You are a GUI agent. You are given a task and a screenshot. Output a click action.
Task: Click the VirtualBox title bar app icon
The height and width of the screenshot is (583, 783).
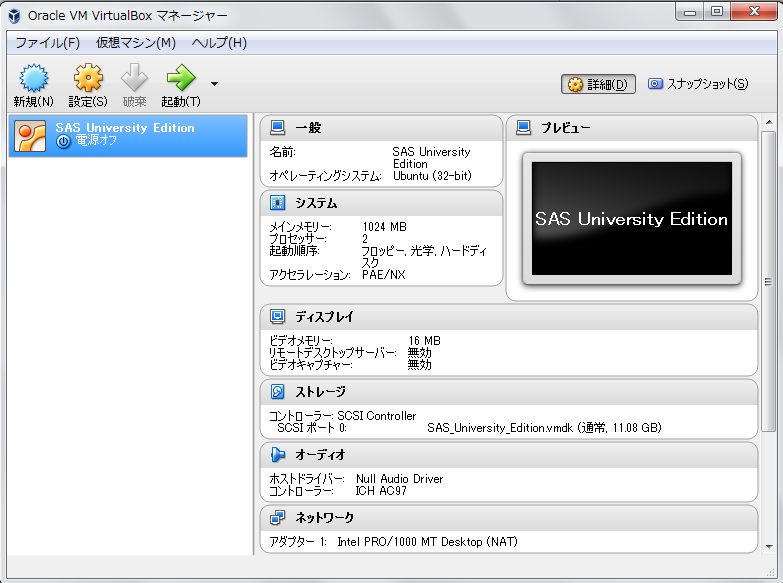pyautogui.click(x=14, y=16)
